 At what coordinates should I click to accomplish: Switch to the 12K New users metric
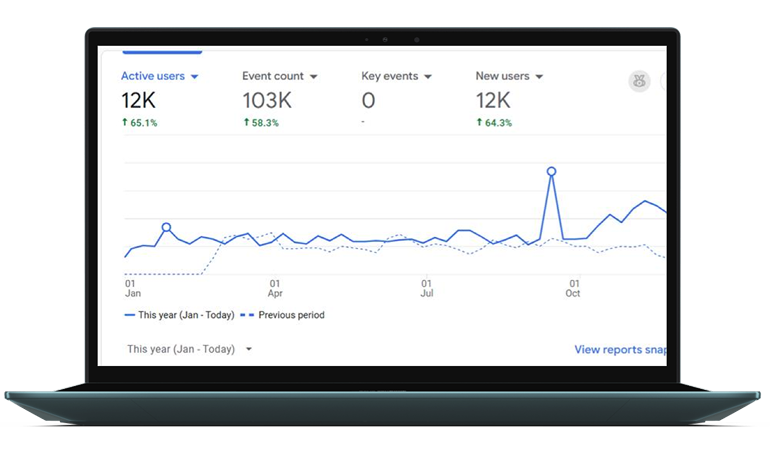pos(493,100)
